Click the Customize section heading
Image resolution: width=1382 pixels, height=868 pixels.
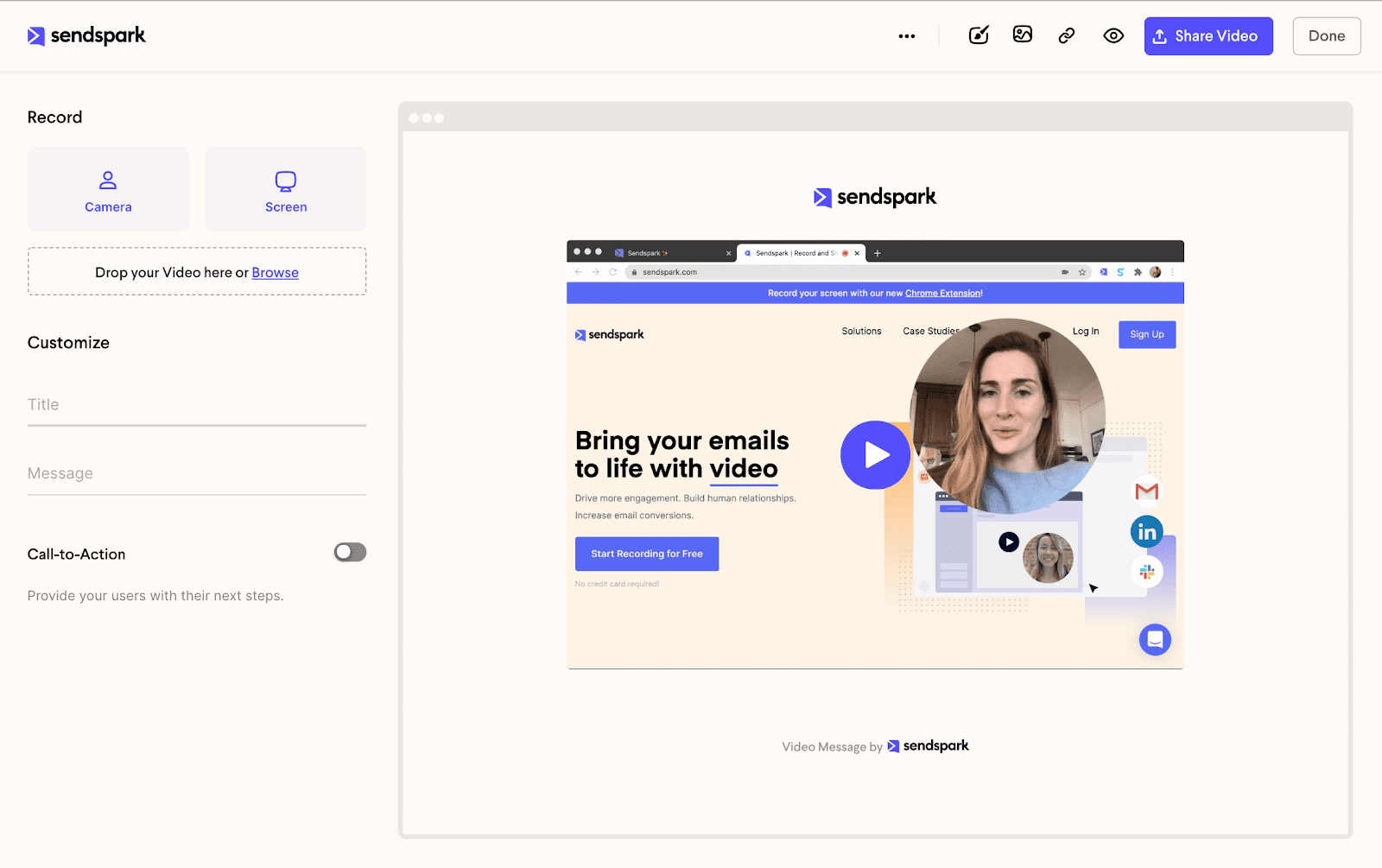(x=68, y=343)
